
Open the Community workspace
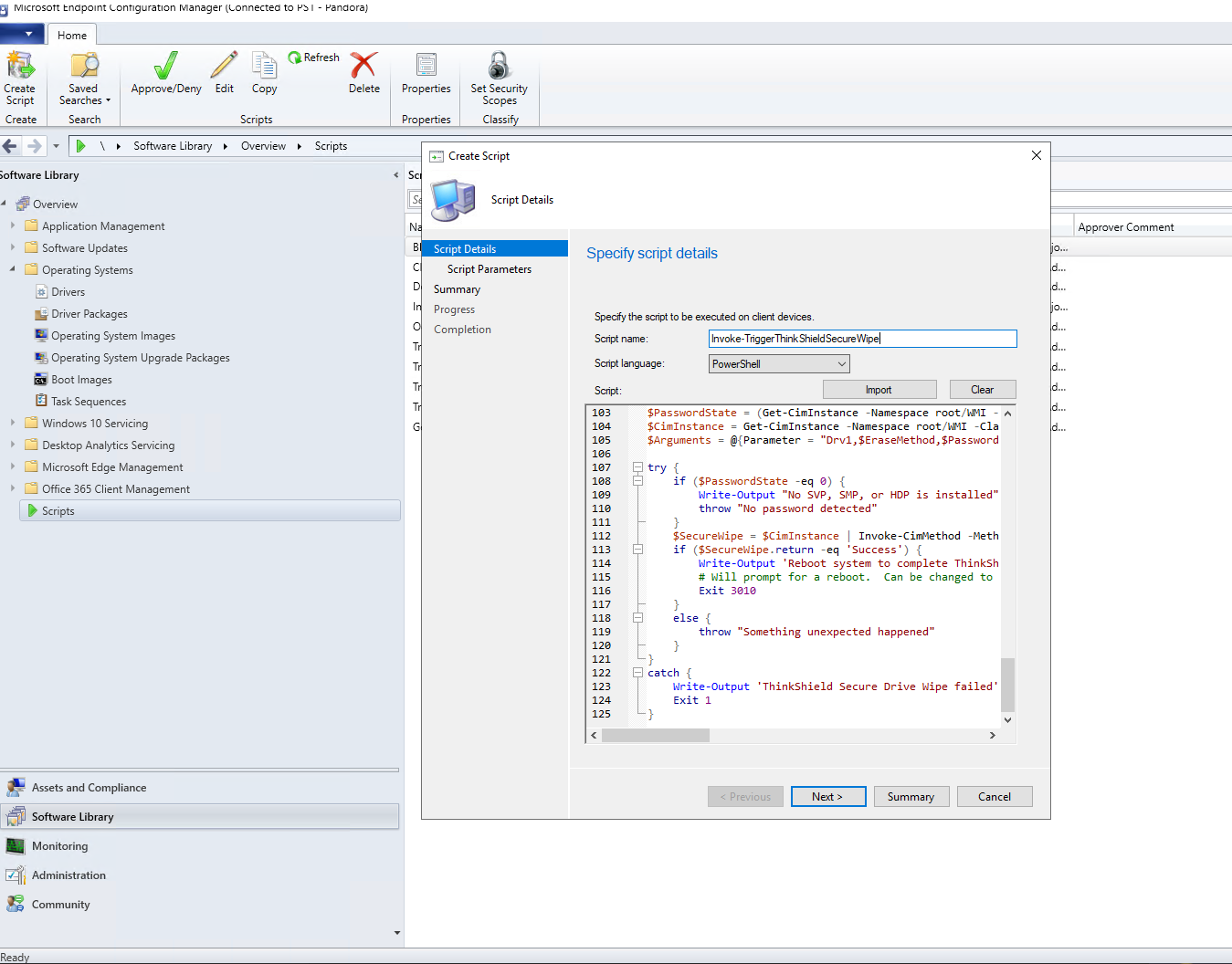[200, 905]
